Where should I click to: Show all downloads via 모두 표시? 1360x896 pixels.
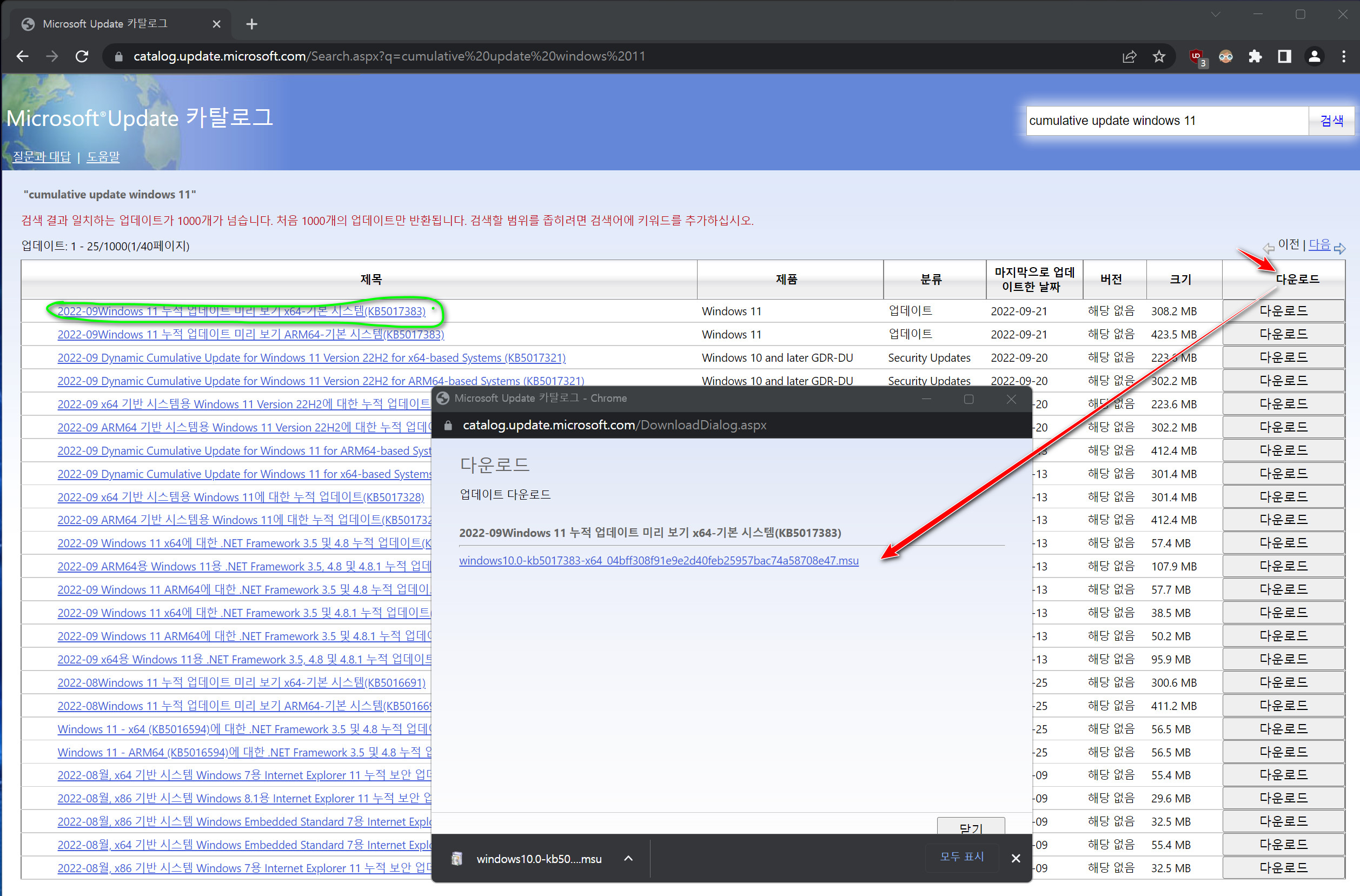961,857
